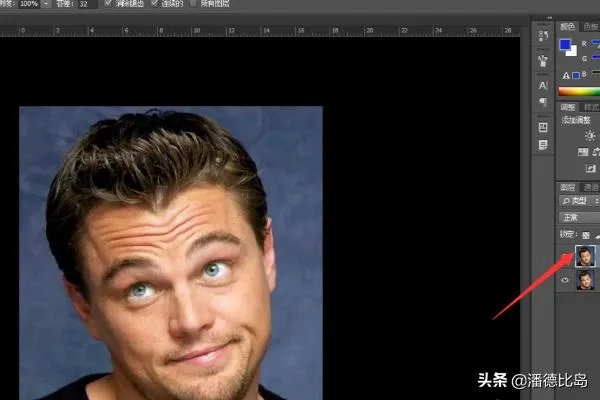Open the notes panel icon in strip
Image resolution: width=600 pixels, height=400 pixels.
click(543, 145)
